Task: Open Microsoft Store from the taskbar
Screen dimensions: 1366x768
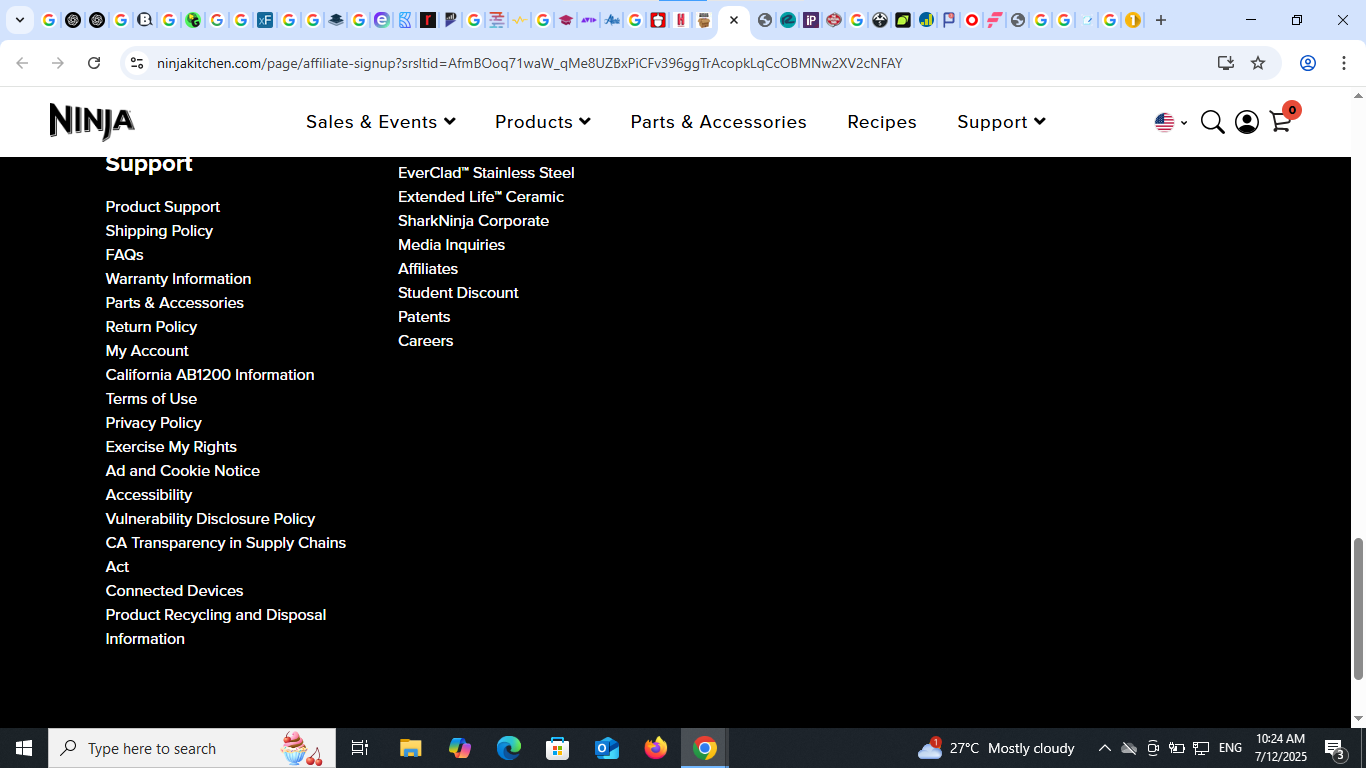Action: coord(558,748)
